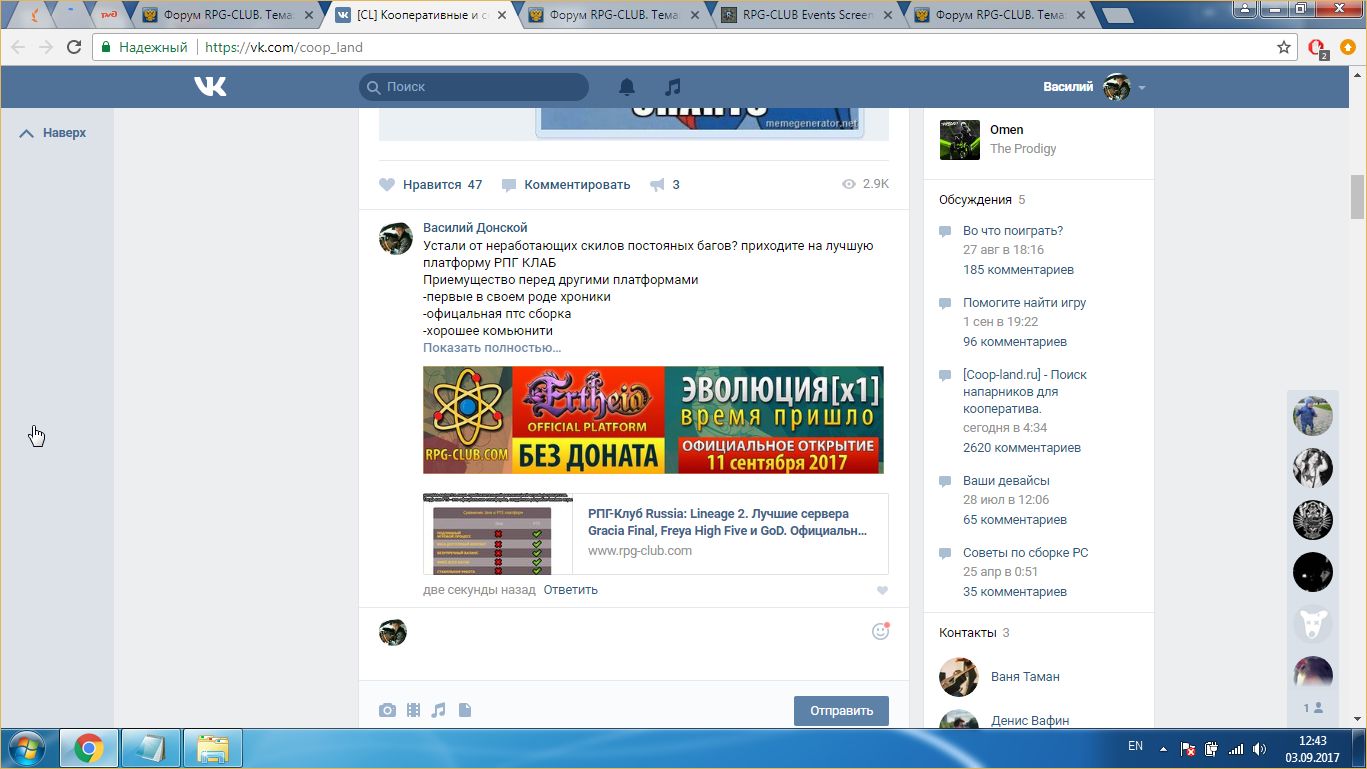Open РПГ-Клуб Russia: Lineage 2 link title
Image resolution: width=1367 pixels, height=769 pixels.
tap(727, 522)
